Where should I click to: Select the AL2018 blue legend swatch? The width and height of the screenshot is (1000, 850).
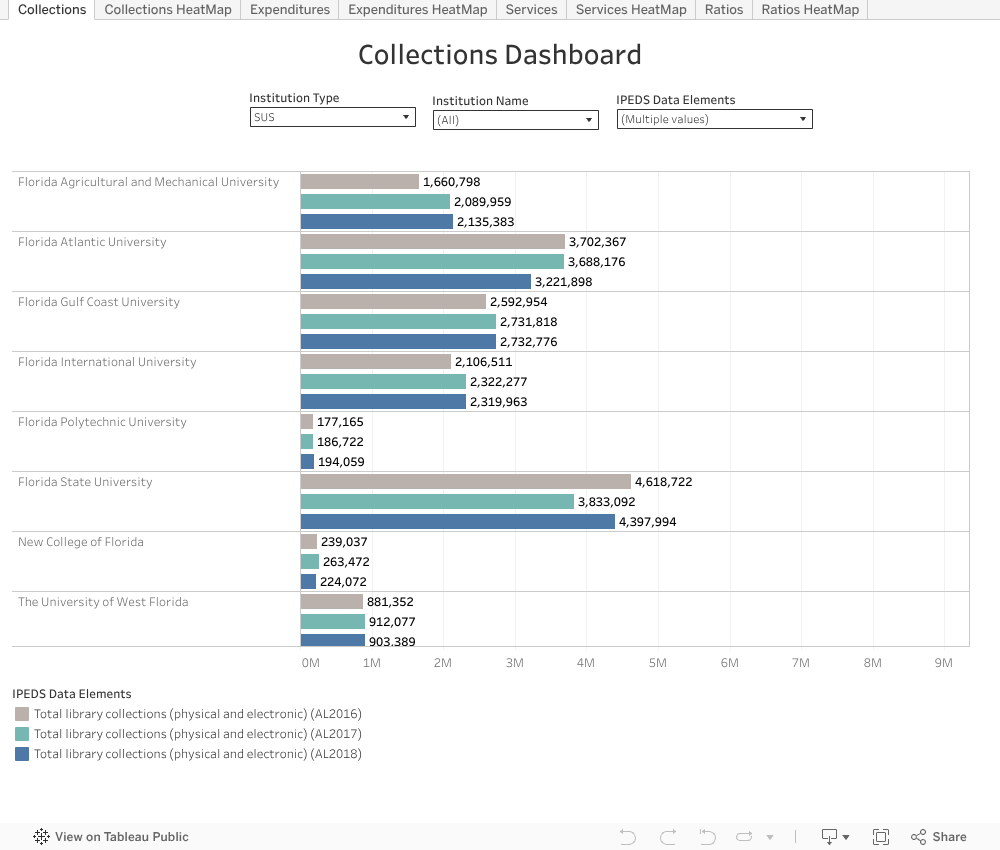(x=22, y=754)
